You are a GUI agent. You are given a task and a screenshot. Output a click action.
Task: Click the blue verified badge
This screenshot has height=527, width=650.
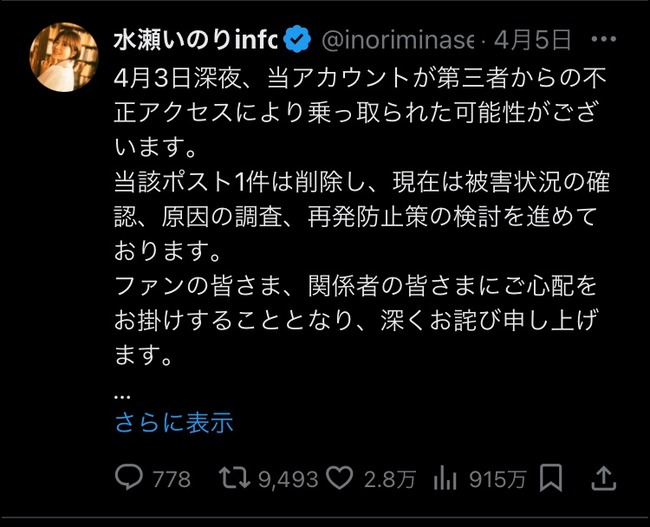pyautogui.click(x=297, y=39)
